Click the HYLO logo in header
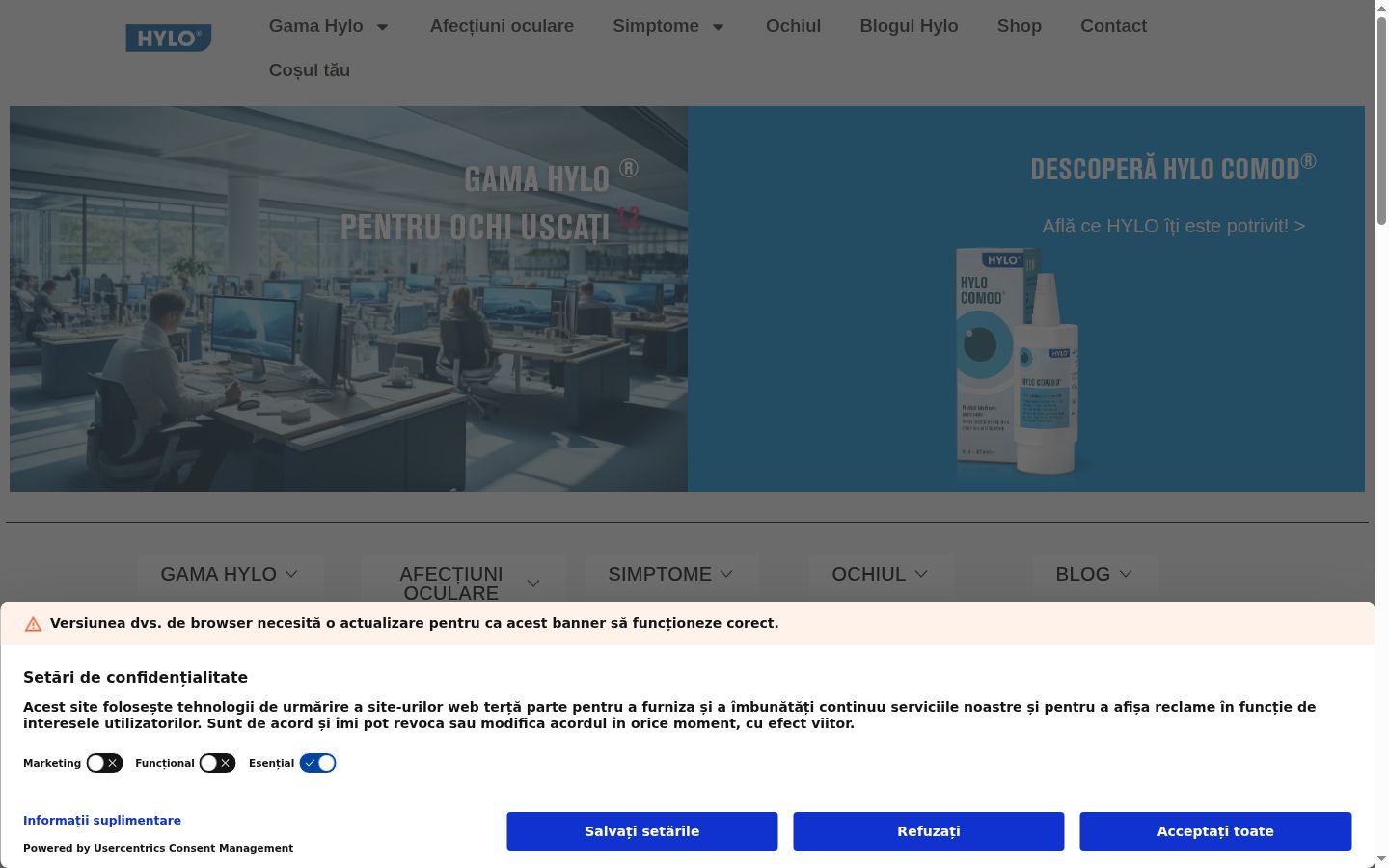 pos(169,39)
